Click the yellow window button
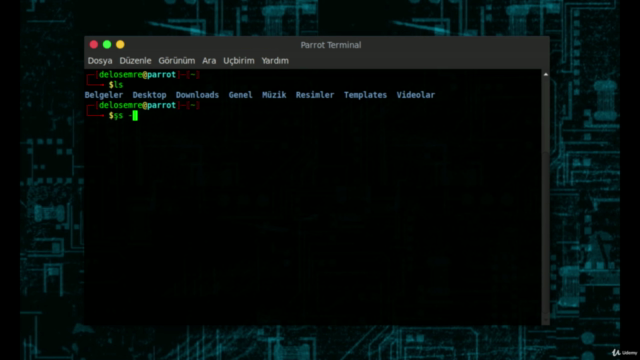Screen dimensions: 640x360 click(x=120, y=44)
